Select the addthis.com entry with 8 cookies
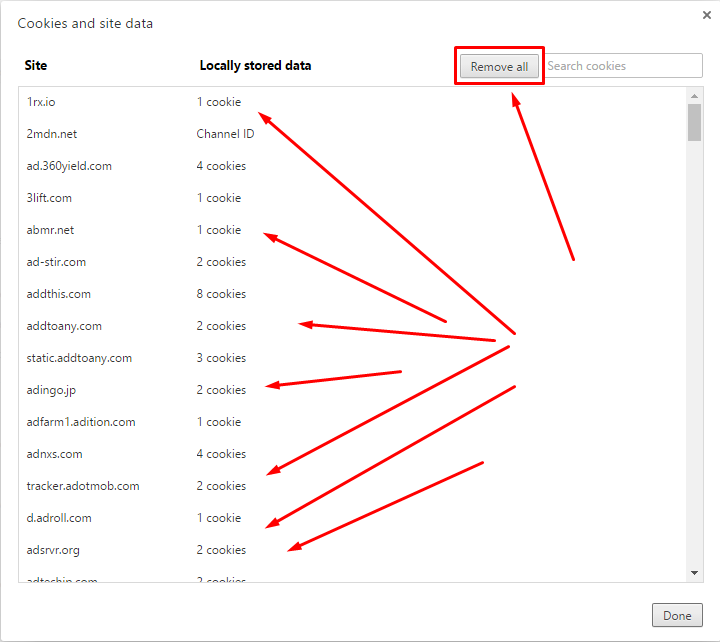720x642 pixels. click(59, 294)
